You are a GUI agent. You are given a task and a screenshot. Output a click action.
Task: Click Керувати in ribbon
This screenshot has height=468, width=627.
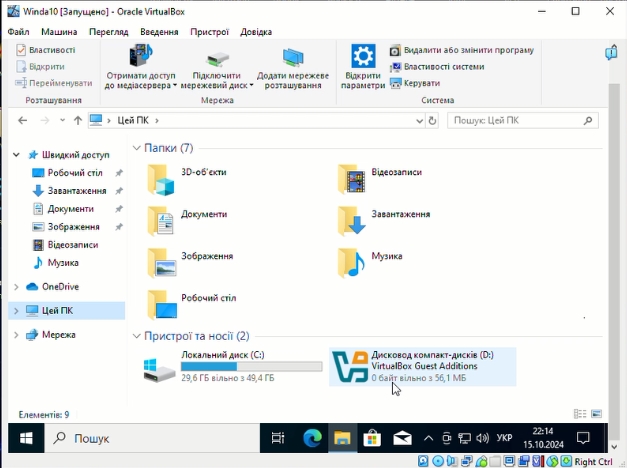[x=415, y=83]
